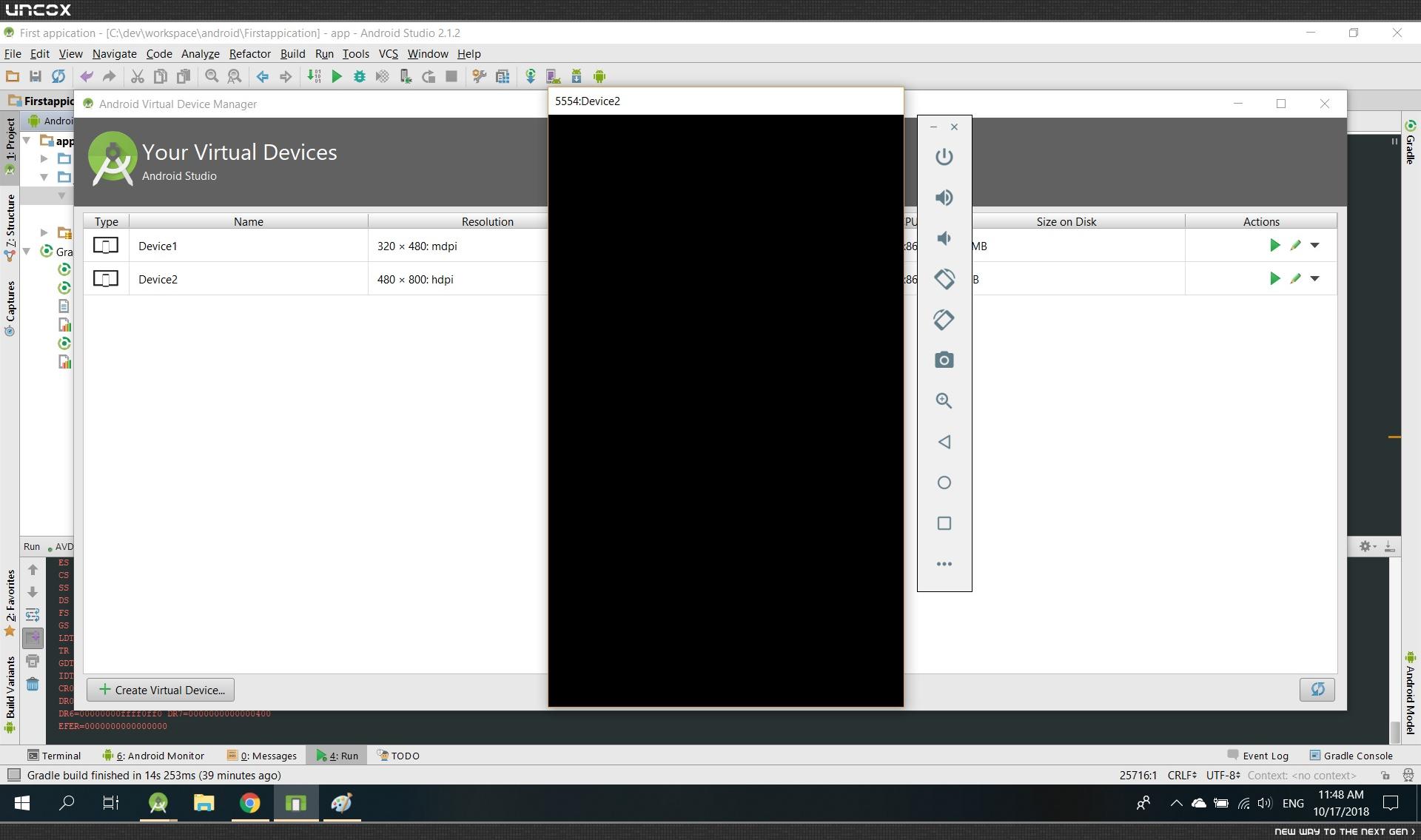Open Messages tool window tab
This screenshot has height=840, width=1421.
(x=262, y=756)
